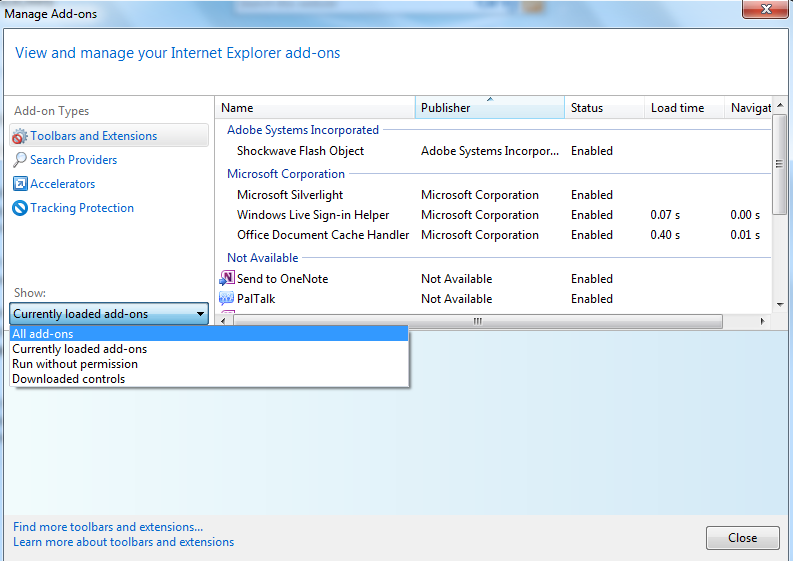Click the Accelerators arrow icon
The height and width of the screenshot is (561, 793).
click(x=20, y=184)
